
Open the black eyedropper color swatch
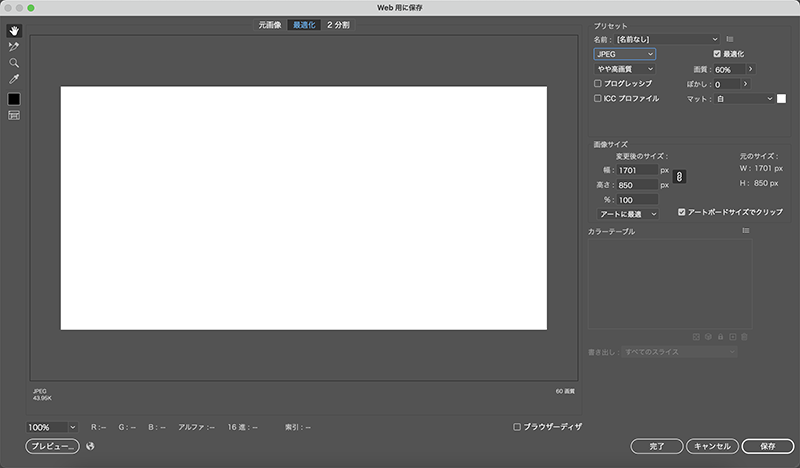pyautogui.click(x=14, y=99)
